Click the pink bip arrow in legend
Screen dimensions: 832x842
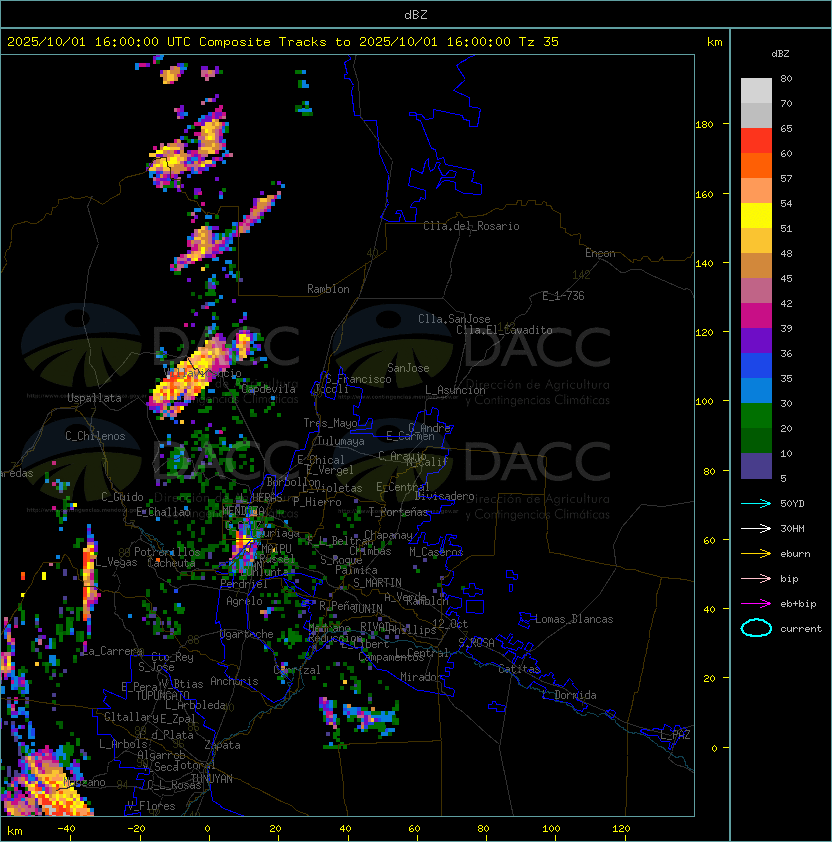(x=756, y=579)
